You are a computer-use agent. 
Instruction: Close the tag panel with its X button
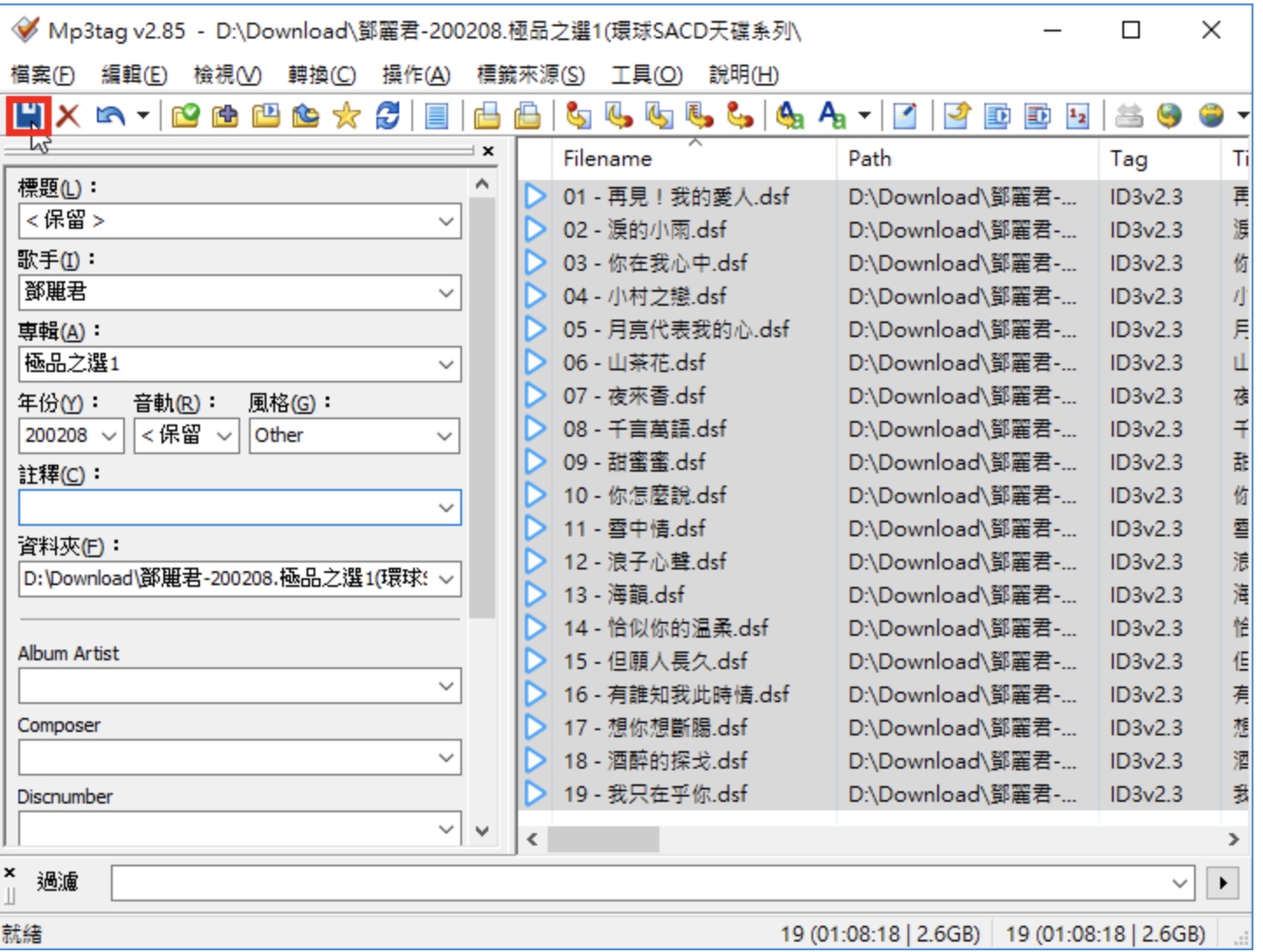click(488, 151)
